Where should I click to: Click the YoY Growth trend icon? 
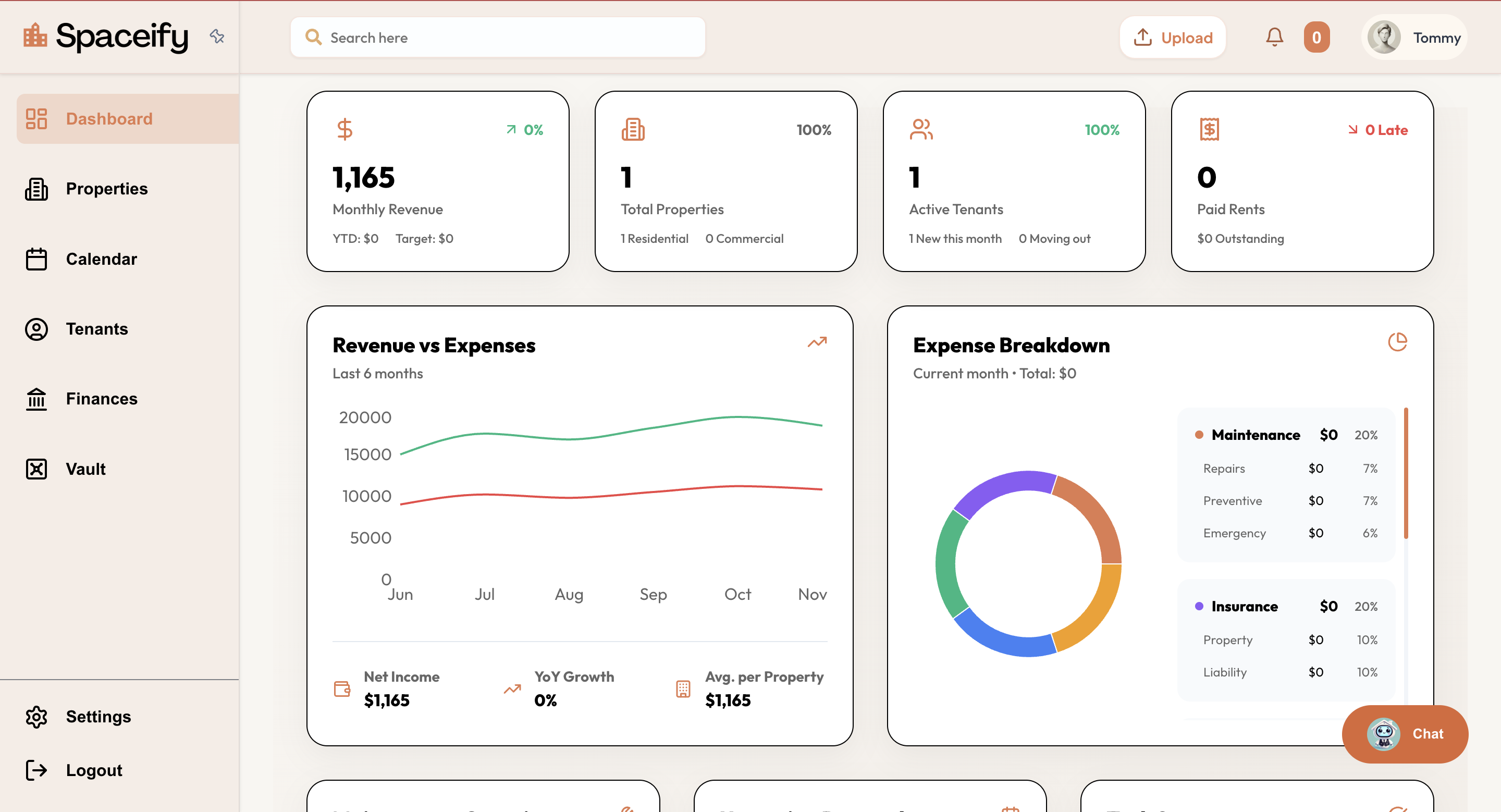[512, 689]
